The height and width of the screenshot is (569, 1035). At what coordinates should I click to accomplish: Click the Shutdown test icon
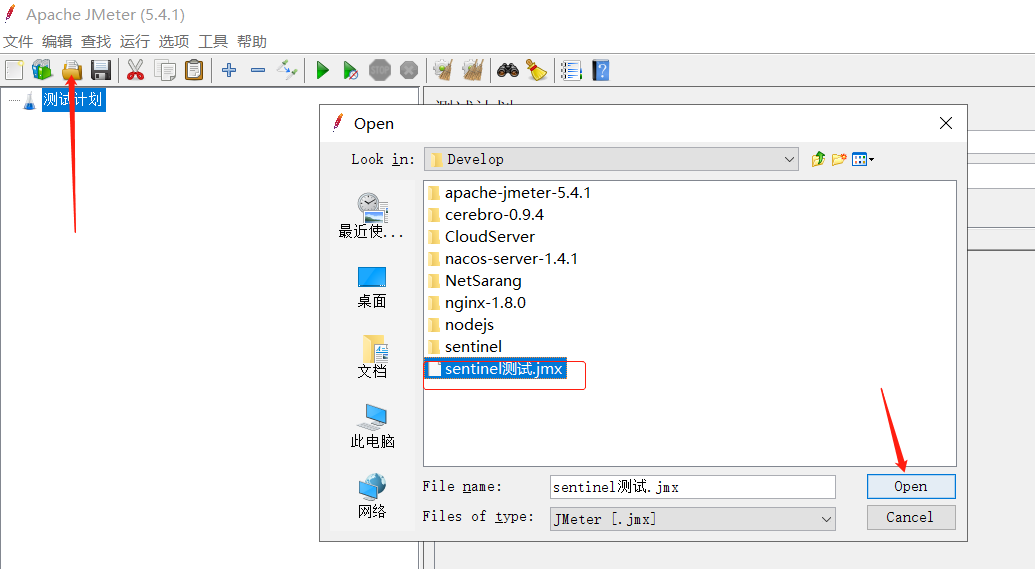click(x=409, y=70)
